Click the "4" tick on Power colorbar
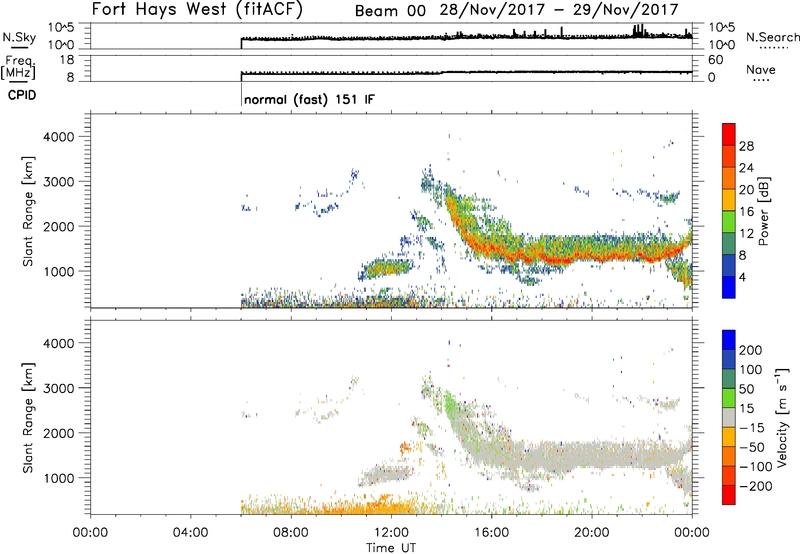800x554 pixels. [743, 277]
